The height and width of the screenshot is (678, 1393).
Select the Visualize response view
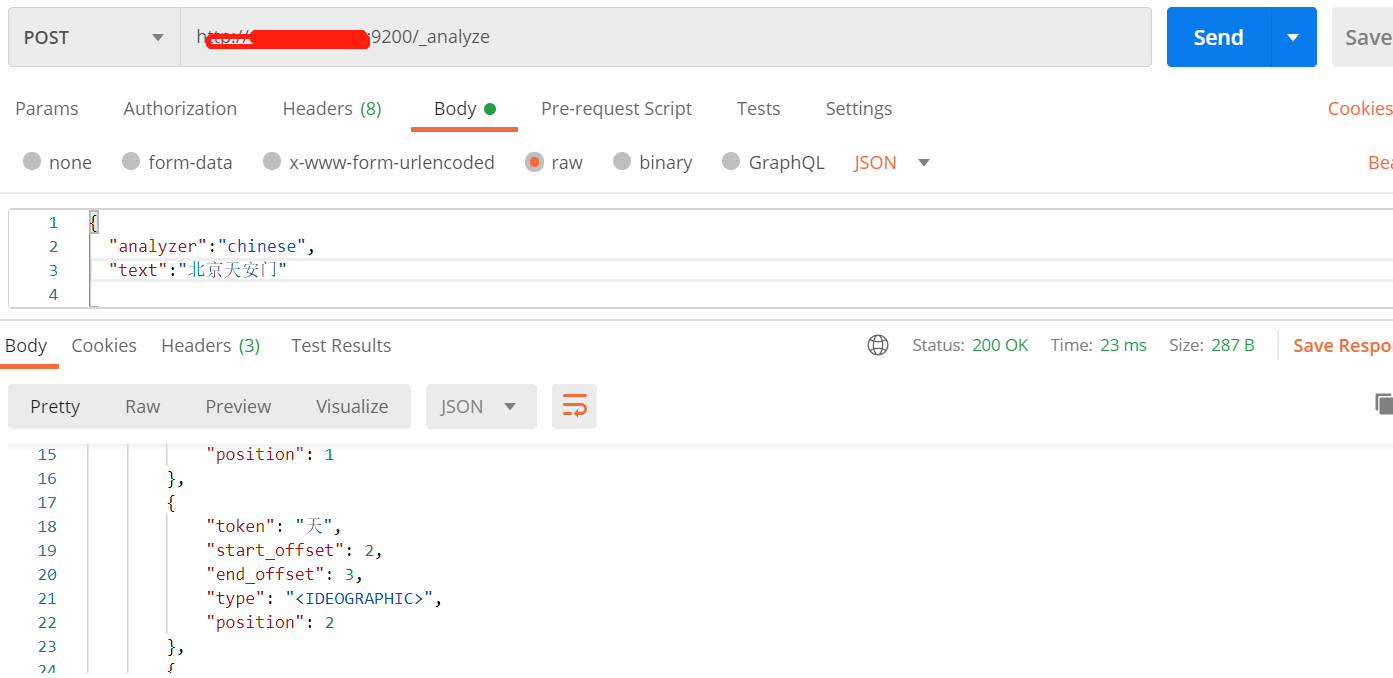(352, 406)
